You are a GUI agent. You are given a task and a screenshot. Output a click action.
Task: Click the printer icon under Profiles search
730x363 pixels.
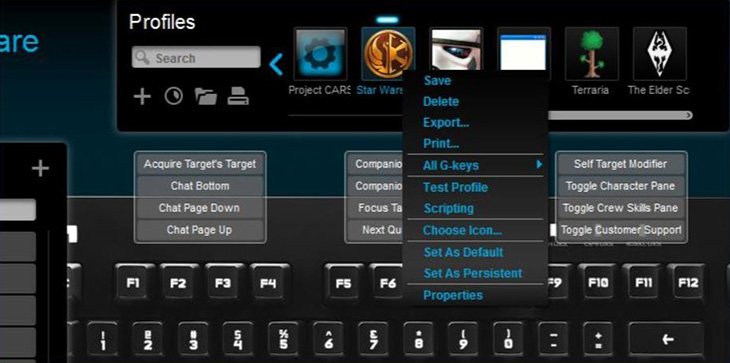click(x=238, y=97)
